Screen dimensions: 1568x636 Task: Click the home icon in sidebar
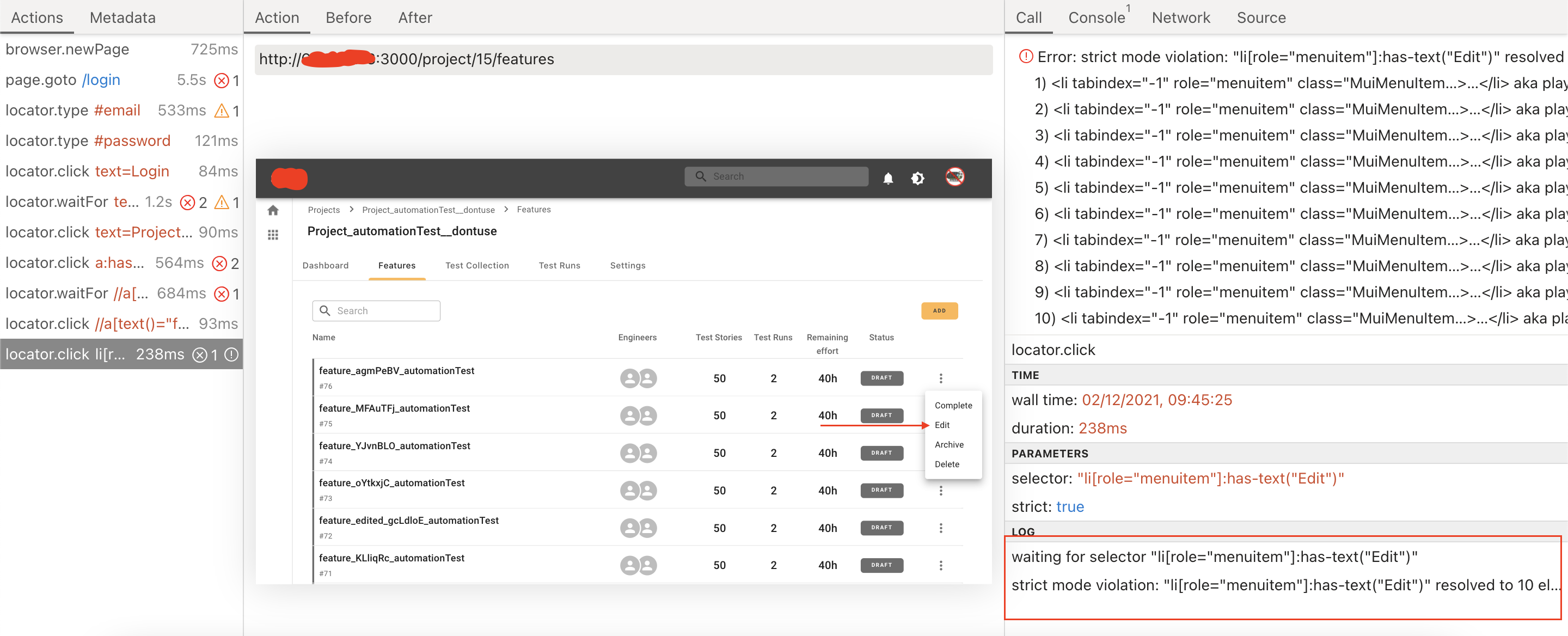click(273, 211)
